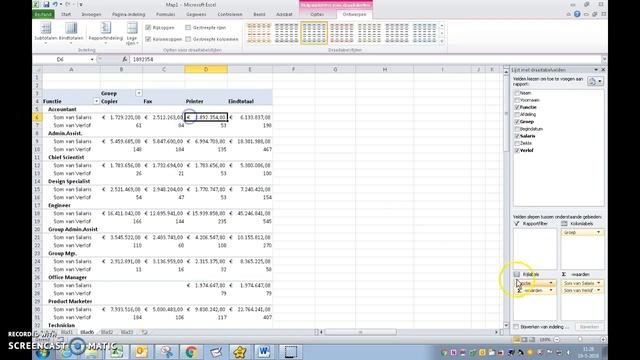Open the Name Box dropdown arrow
Screen dimensions: 640x360
(x=92, y=60)
